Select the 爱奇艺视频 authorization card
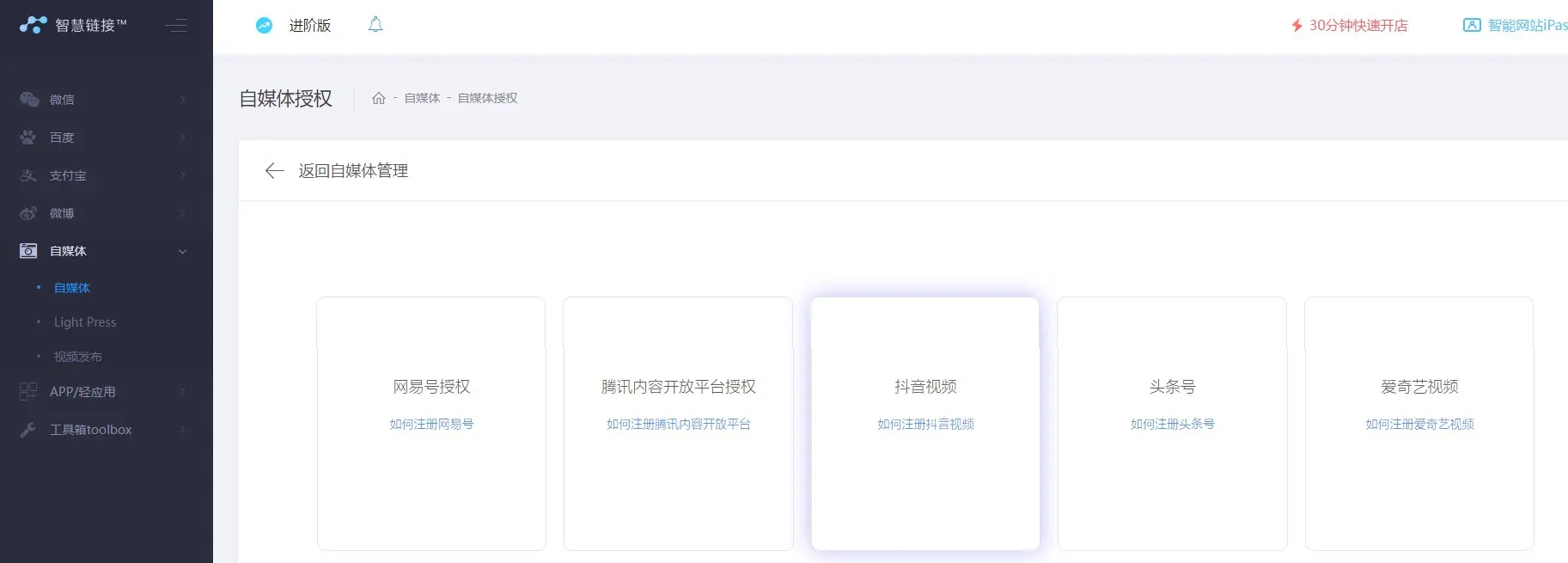Image resolution: width=1568 pixels, height=563 pixels. click(1419, 387)
